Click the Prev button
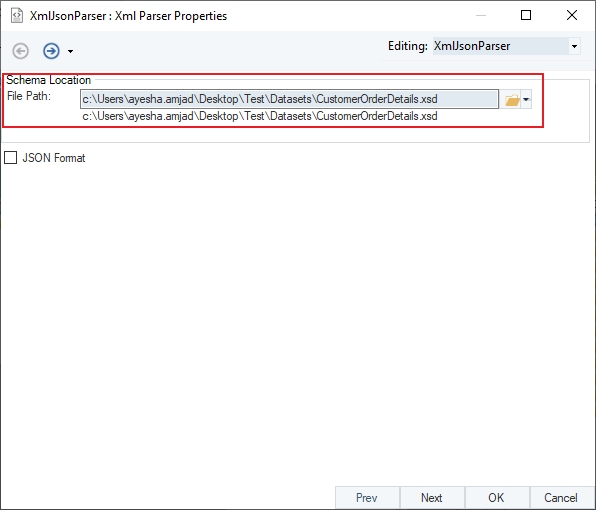The height and width of the screenshot is (510, 596). click(367, 497)
